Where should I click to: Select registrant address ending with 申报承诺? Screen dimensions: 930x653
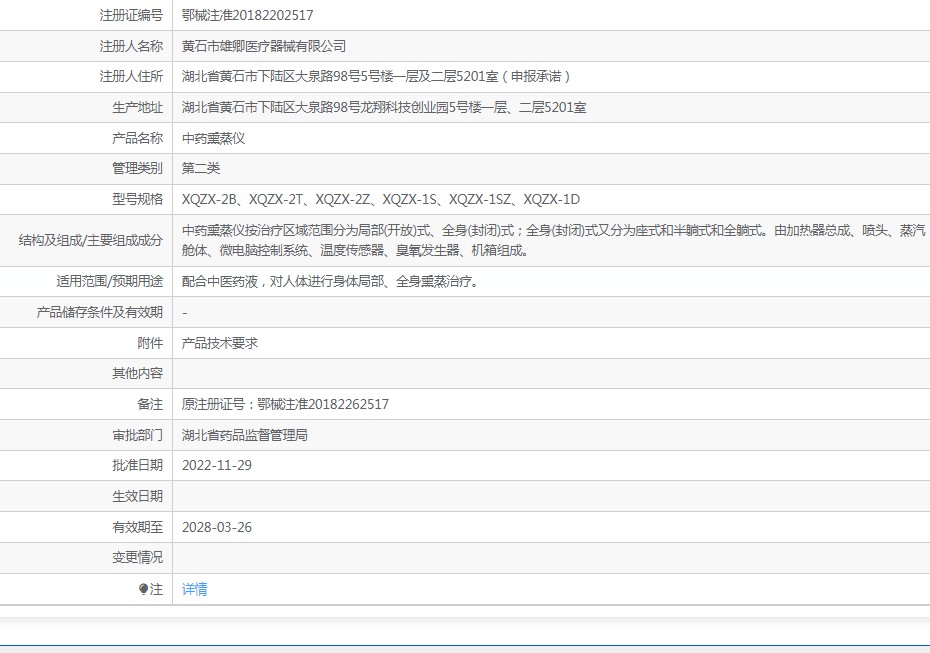(x=377, y=77)
